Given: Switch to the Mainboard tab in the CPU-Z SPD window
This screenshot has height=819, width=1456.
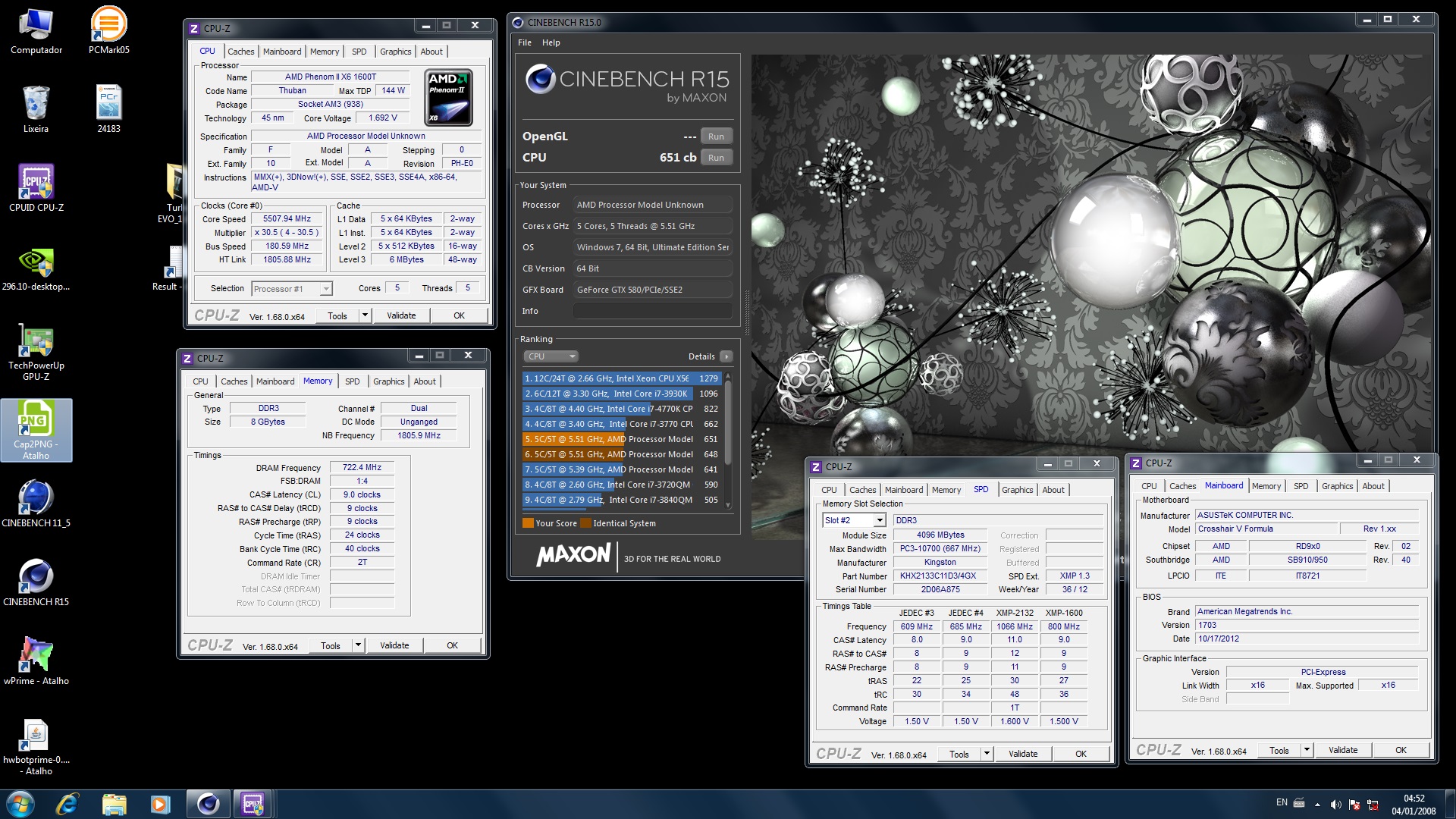Looking at the screenshot, I should [904, 490].
